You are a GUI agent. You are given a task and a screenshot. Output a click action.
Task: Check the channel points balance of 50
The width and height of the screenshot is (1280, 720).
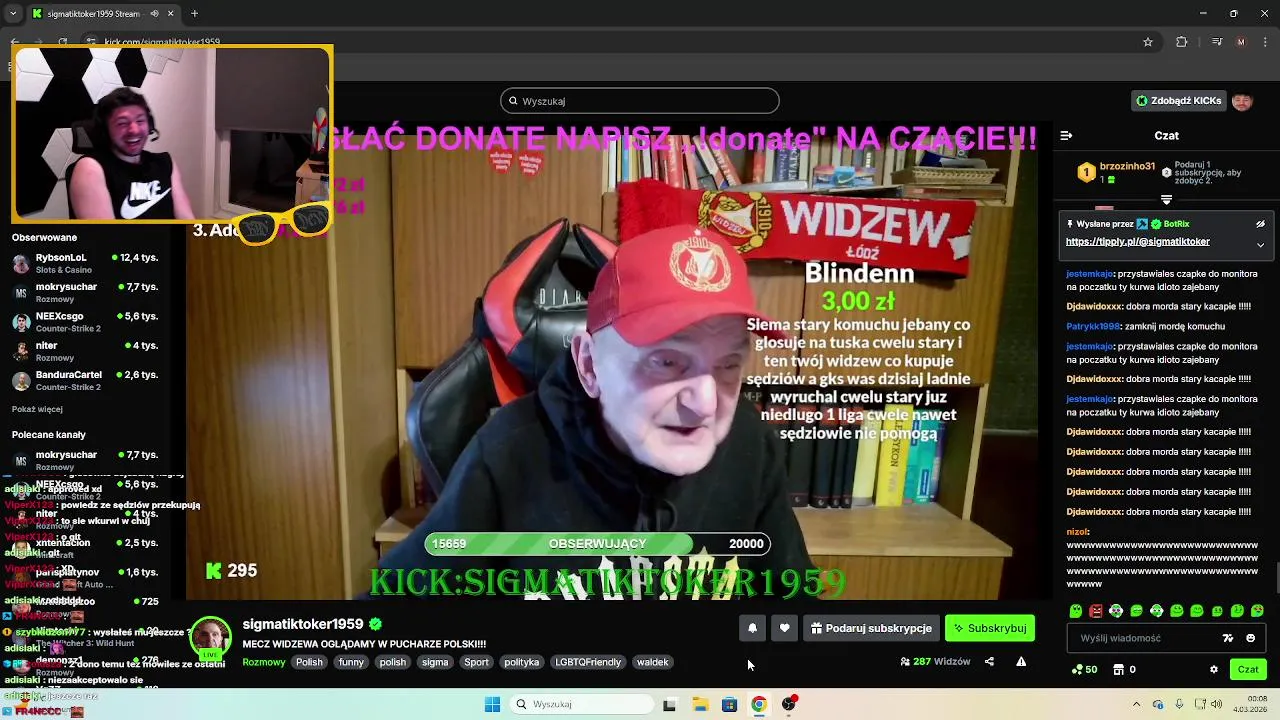coord(1084,669)
